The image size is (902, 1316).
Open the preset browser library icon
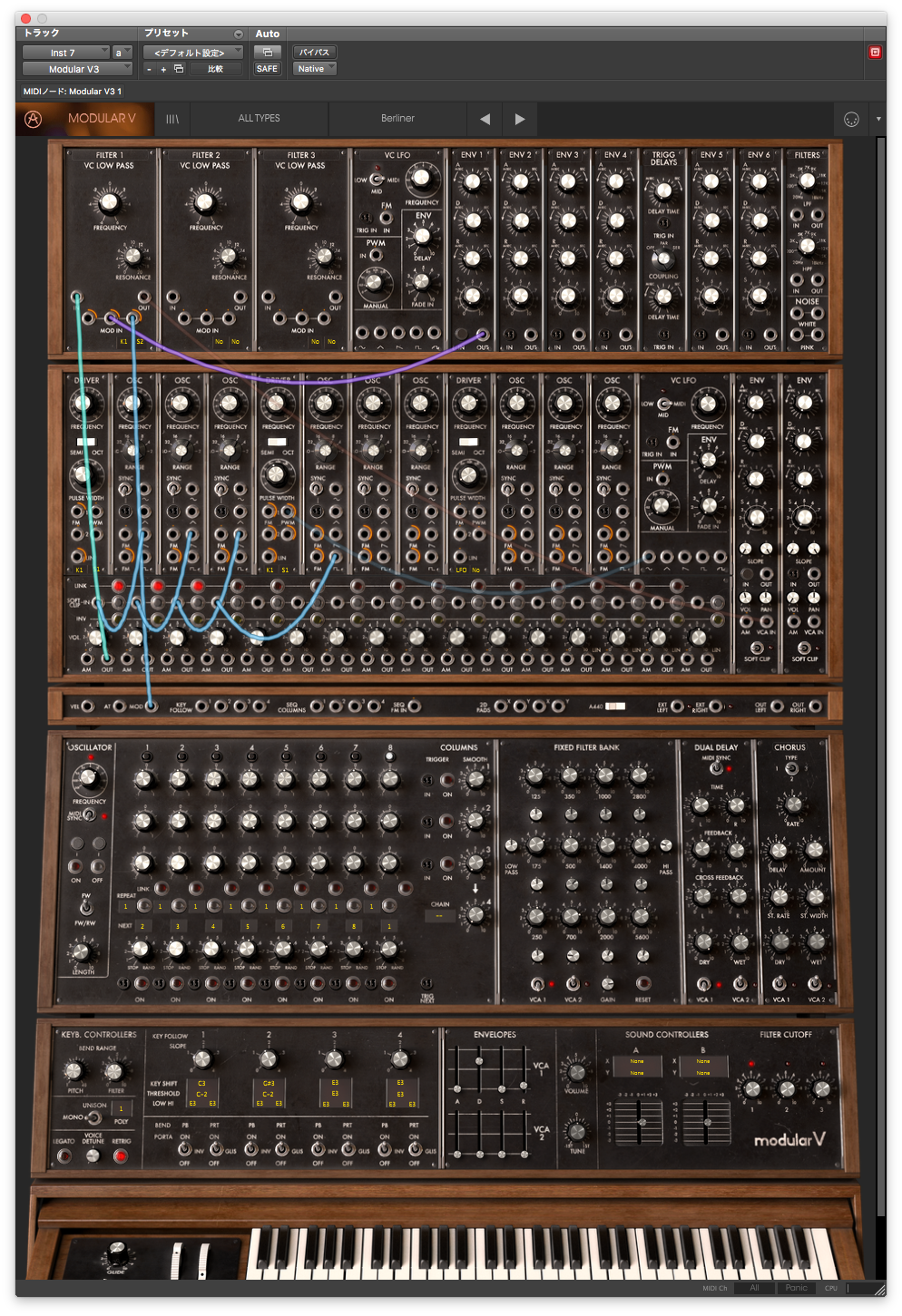click(172, 119)
